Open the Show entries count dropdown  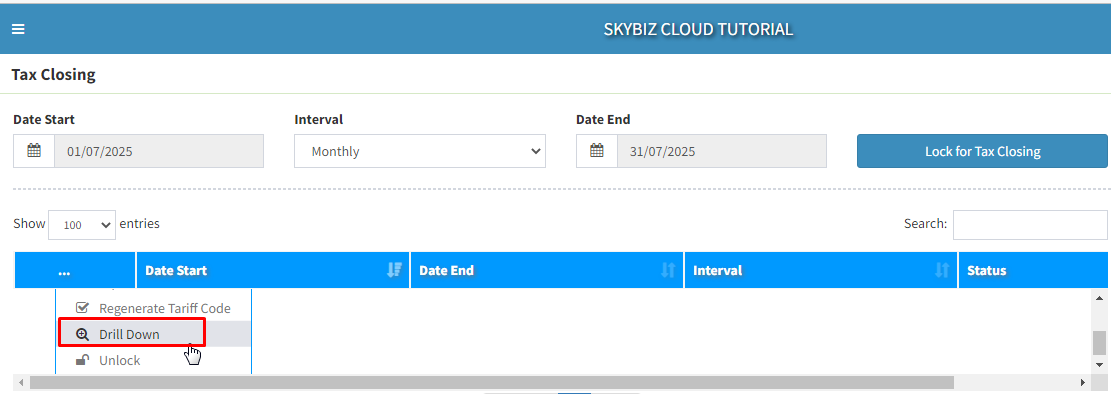82,225
